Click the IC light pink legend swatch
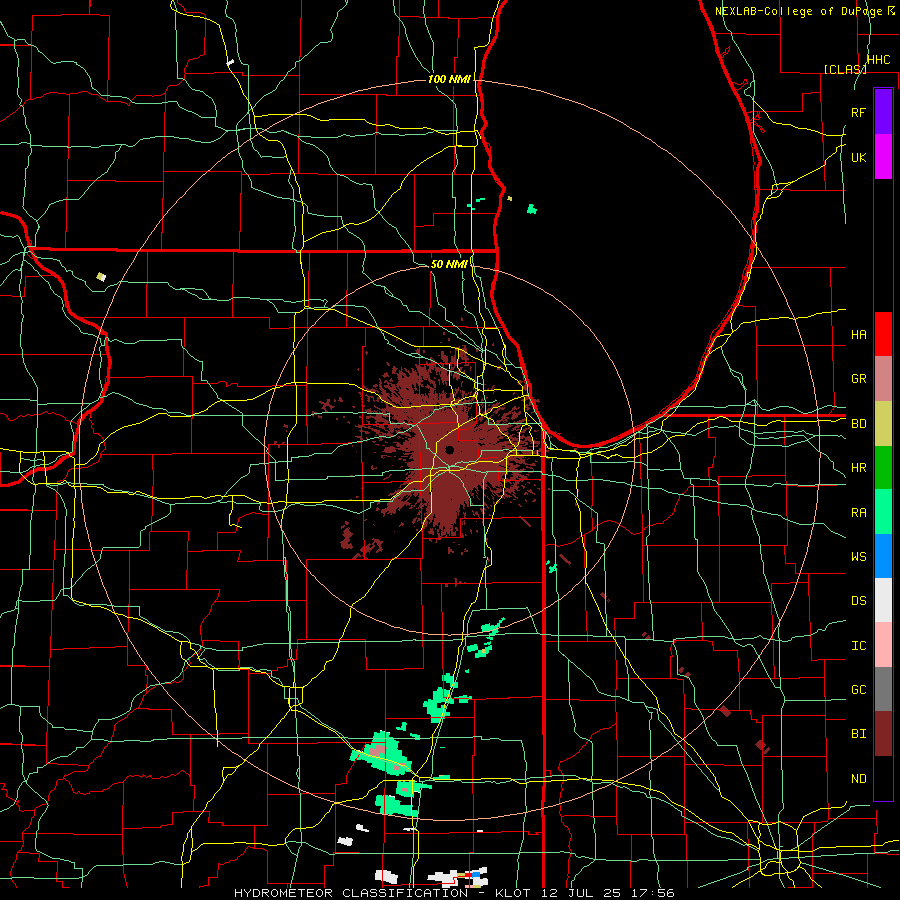Screen dimensions: 900x900 click(x=883, y=645)
